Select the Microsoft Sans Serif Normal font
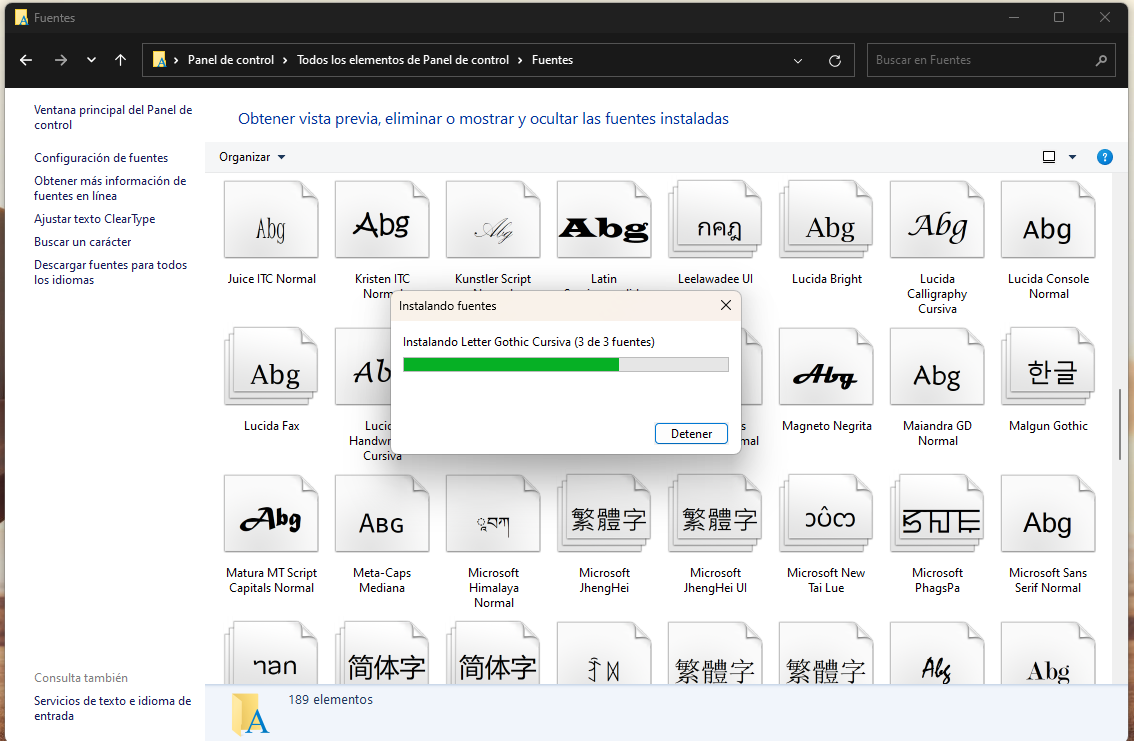Screen dimensions: 1134x741 [1048, 513]
